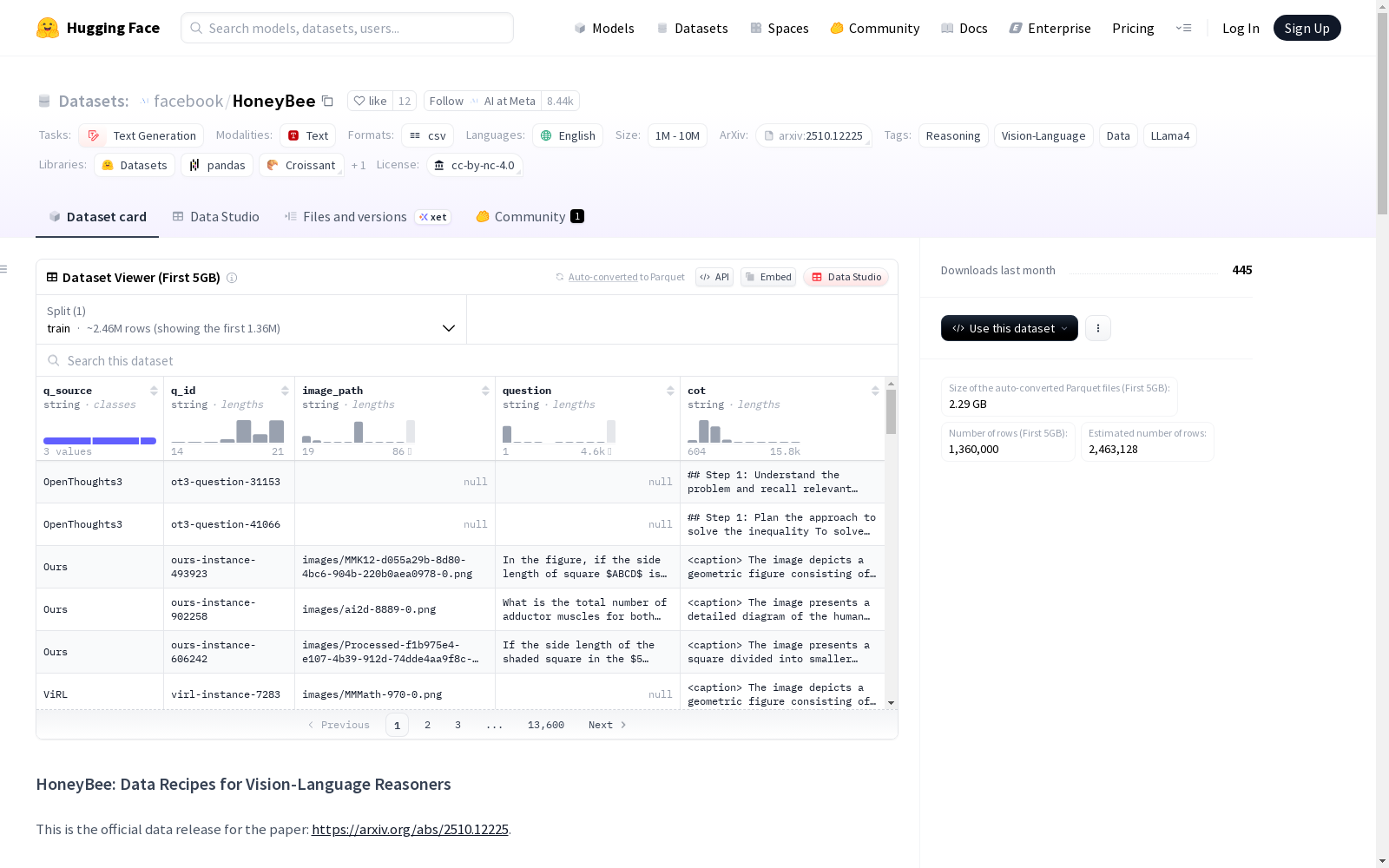The image size is (1389, 868).
Task: Go to page 2 of rows
Action: 427,725
